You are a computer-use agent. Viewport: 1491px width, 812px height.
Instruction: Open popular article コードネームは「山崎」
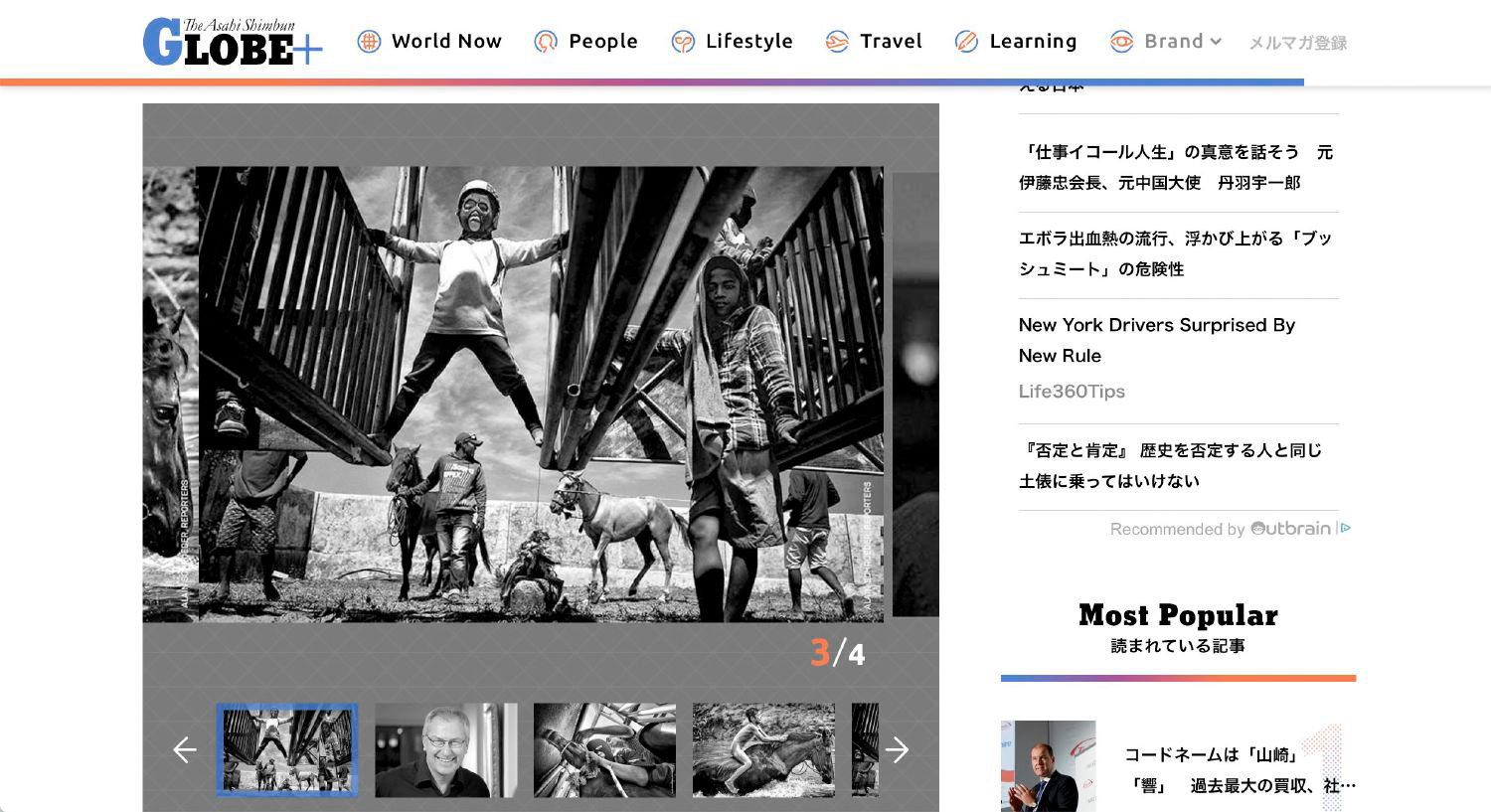(1240, 770)
